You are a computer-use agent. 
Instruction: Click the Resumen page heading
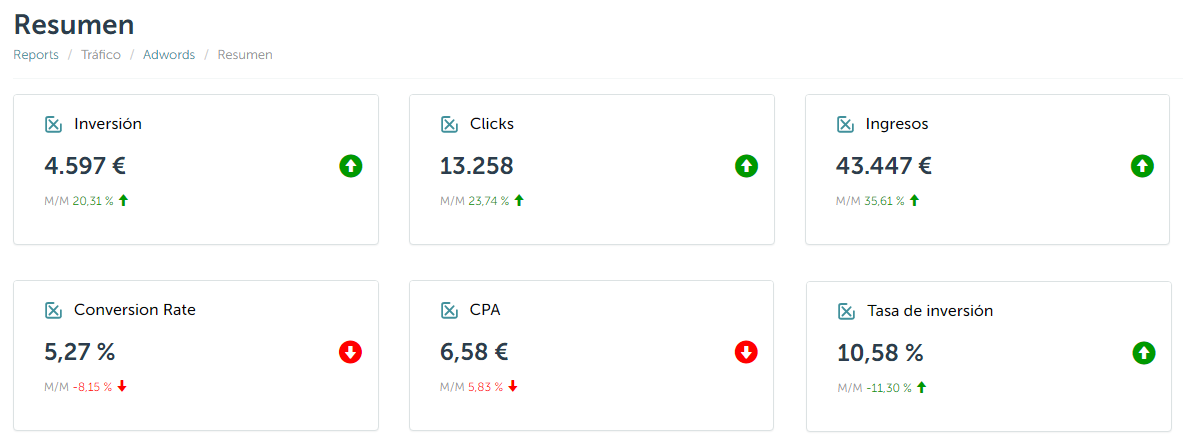(74, 25)
